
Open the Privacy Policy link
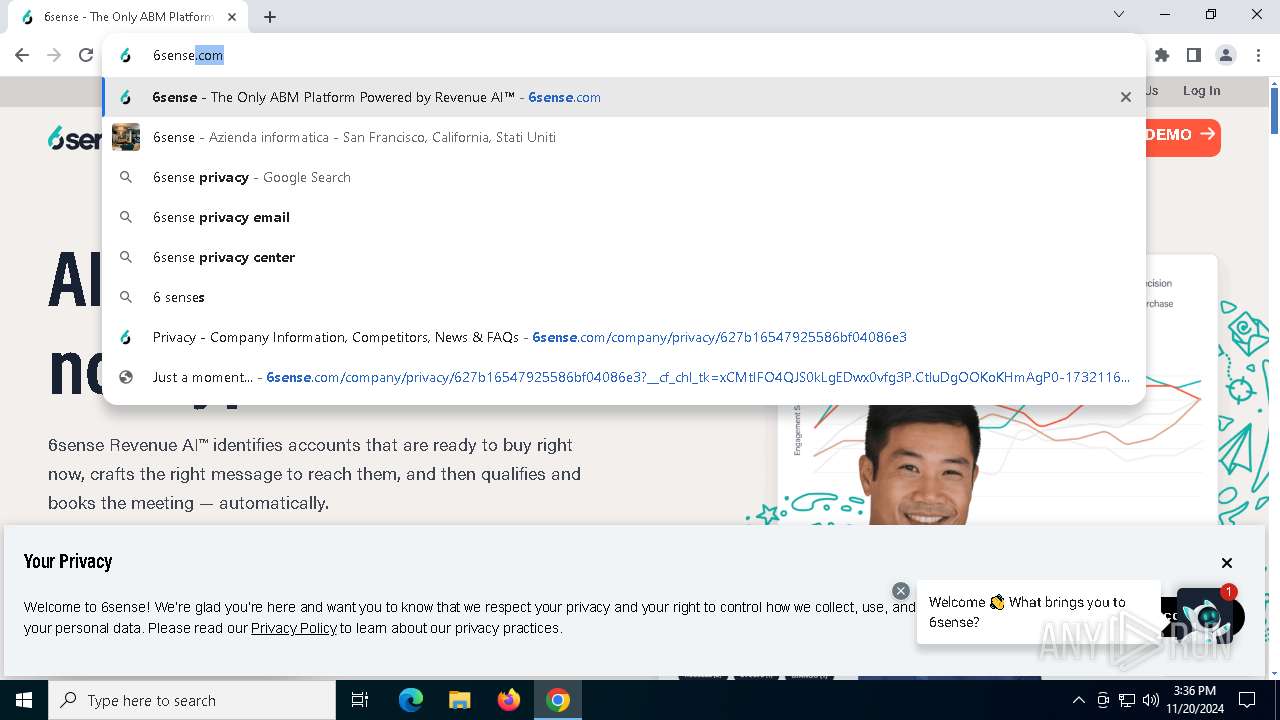point(293,628)
